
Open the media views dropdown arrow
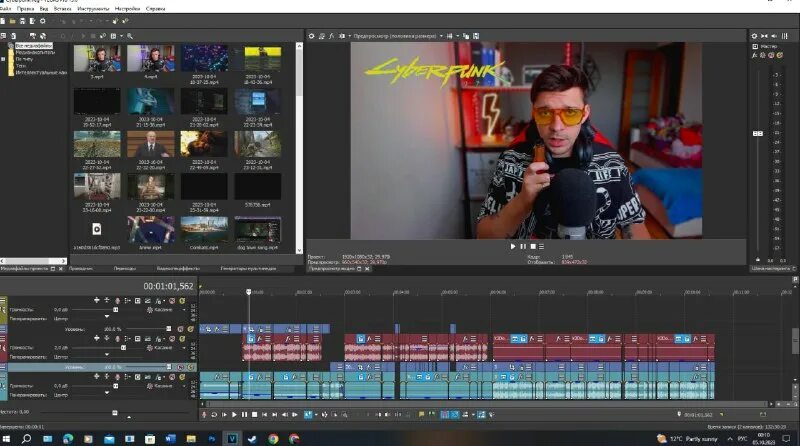[121, 36]
